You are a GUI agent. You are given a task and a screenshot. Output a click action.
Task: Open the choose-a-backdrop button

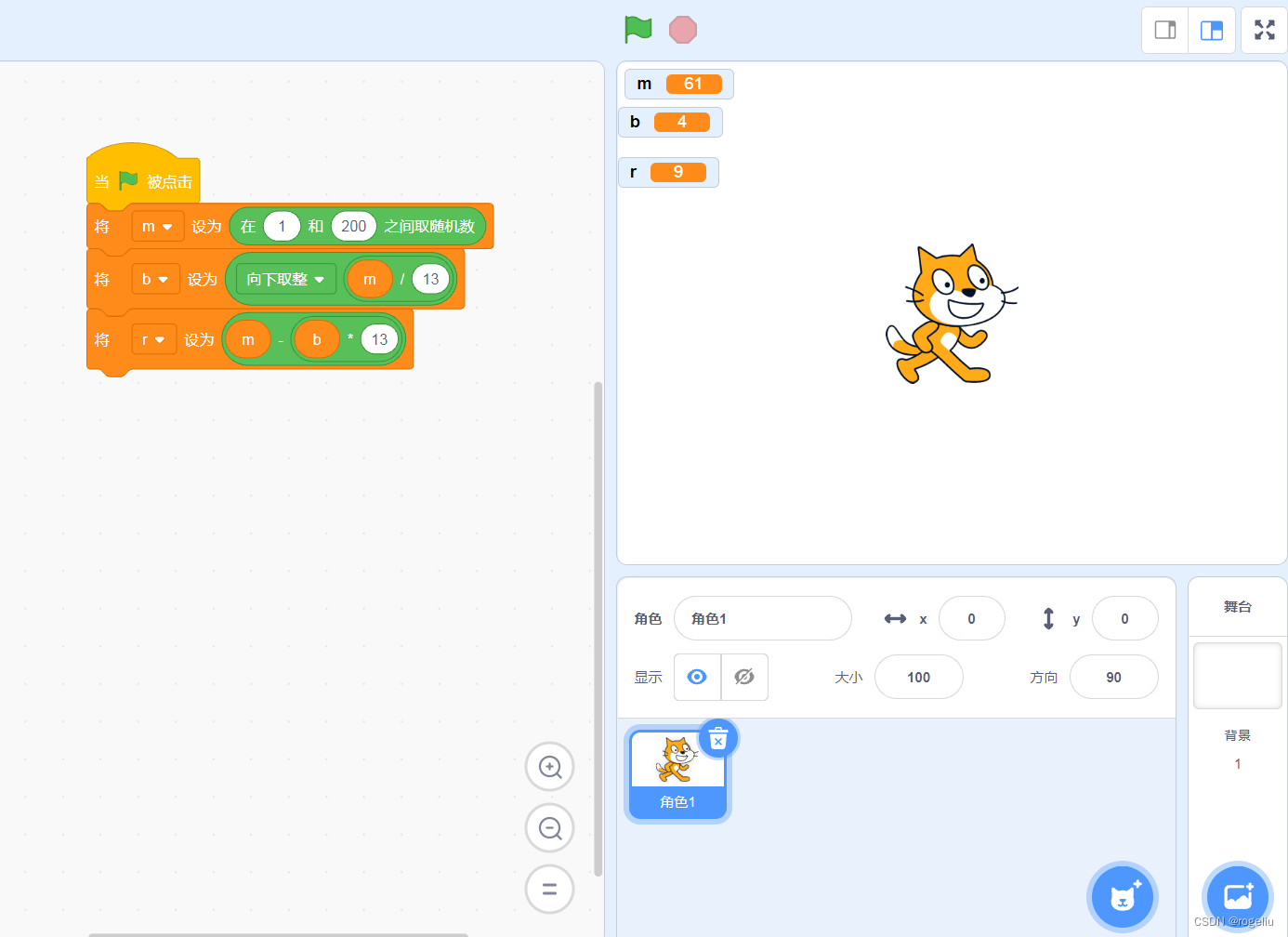1238,897
